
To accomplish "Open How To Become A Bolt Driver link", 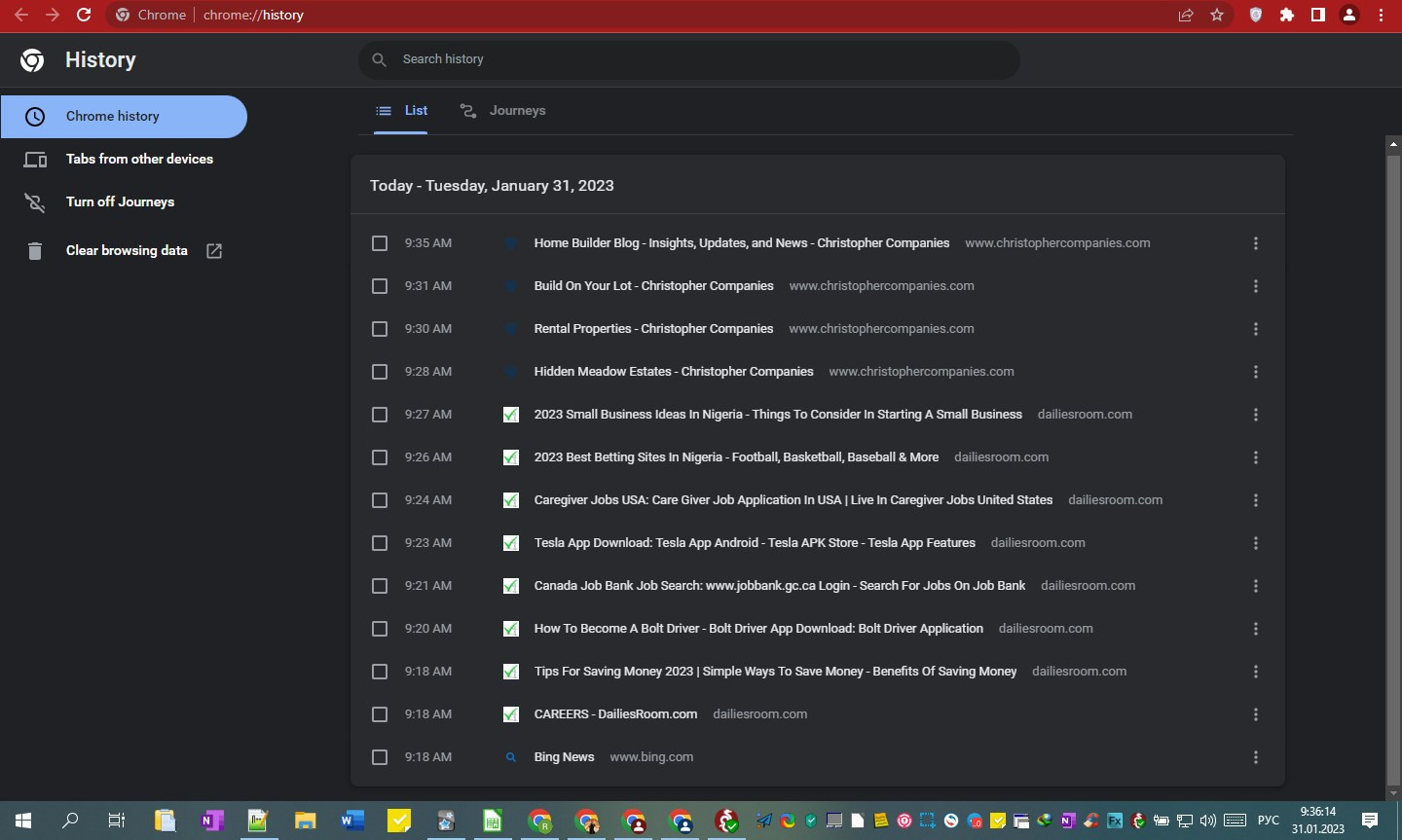I will click(x=758, y=629).
